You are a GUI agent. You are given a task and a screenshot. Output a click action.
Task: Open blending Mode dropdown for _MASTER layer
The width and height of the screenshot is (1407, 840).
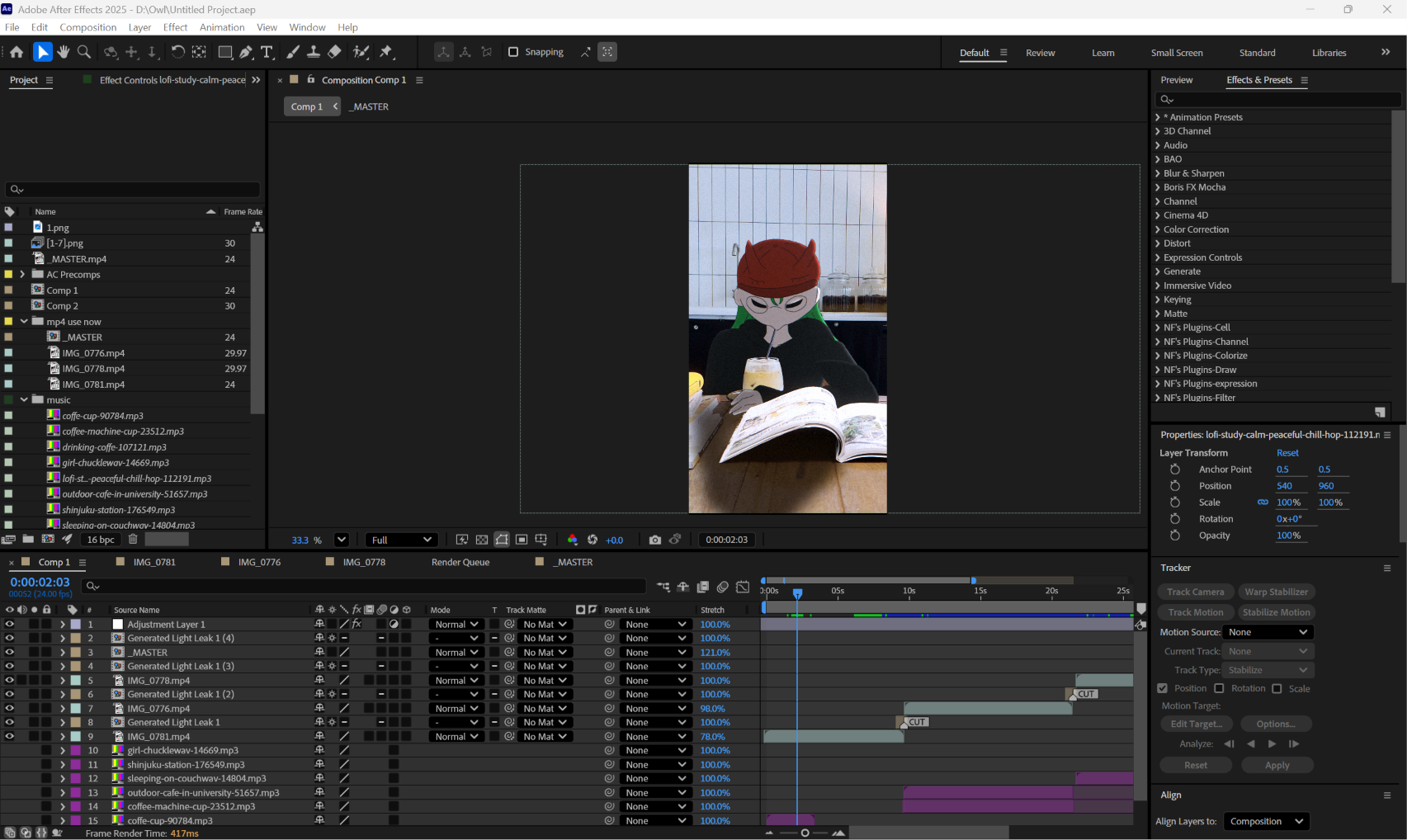(x=456, y=653)
